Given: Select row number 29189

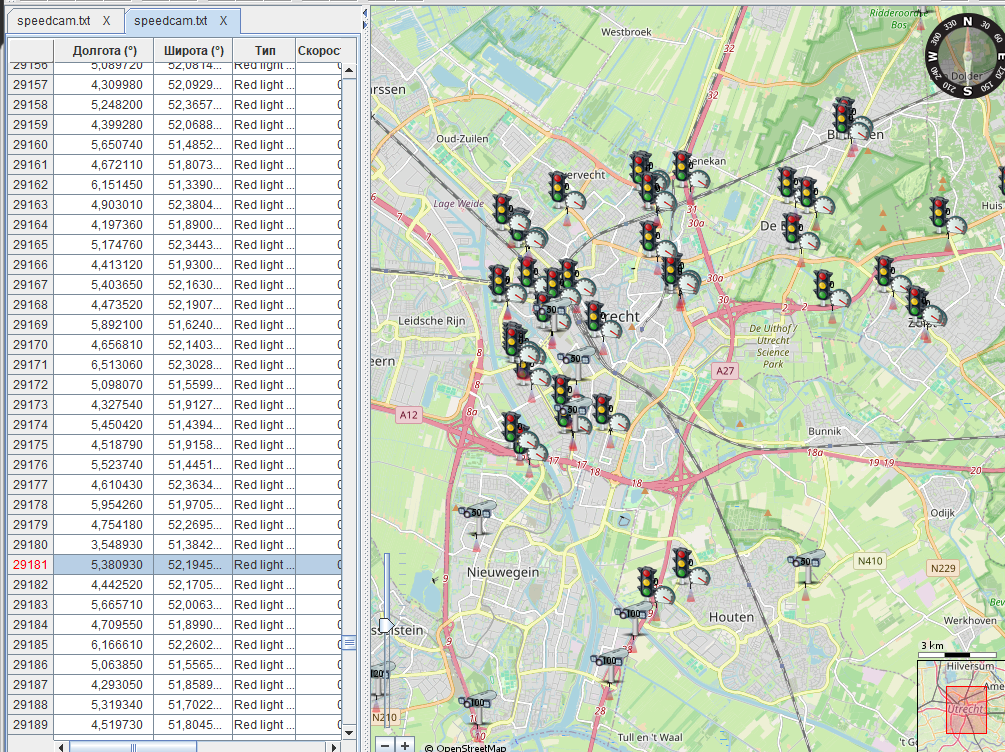Looking at the screenshot, I should (30, 725).
